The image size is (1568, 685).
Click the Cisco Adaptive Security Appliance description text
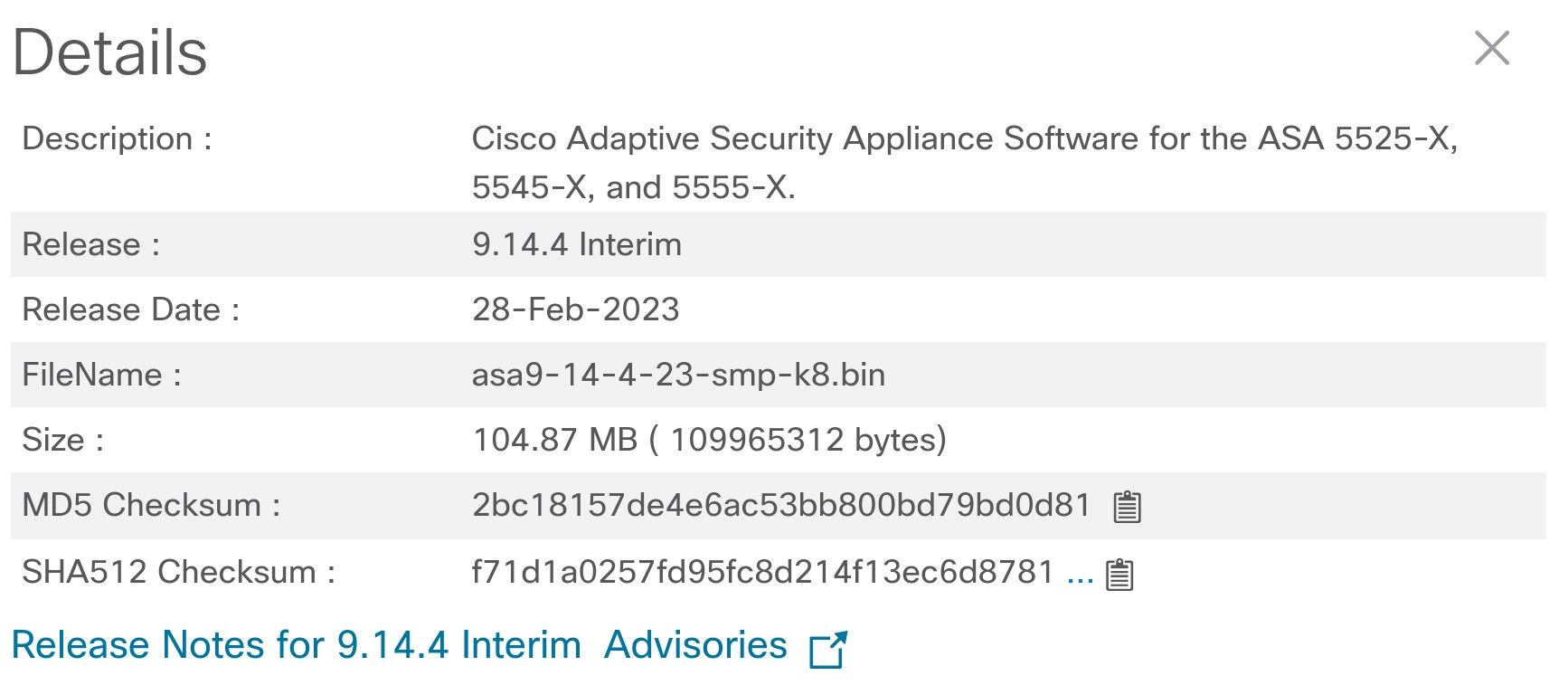[965, 163]
